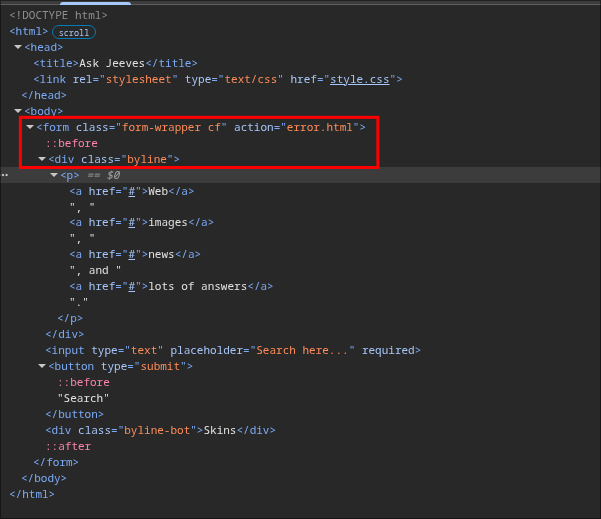Select the "Search" text node
Viewport: 601px width, 519px height.
83,399
